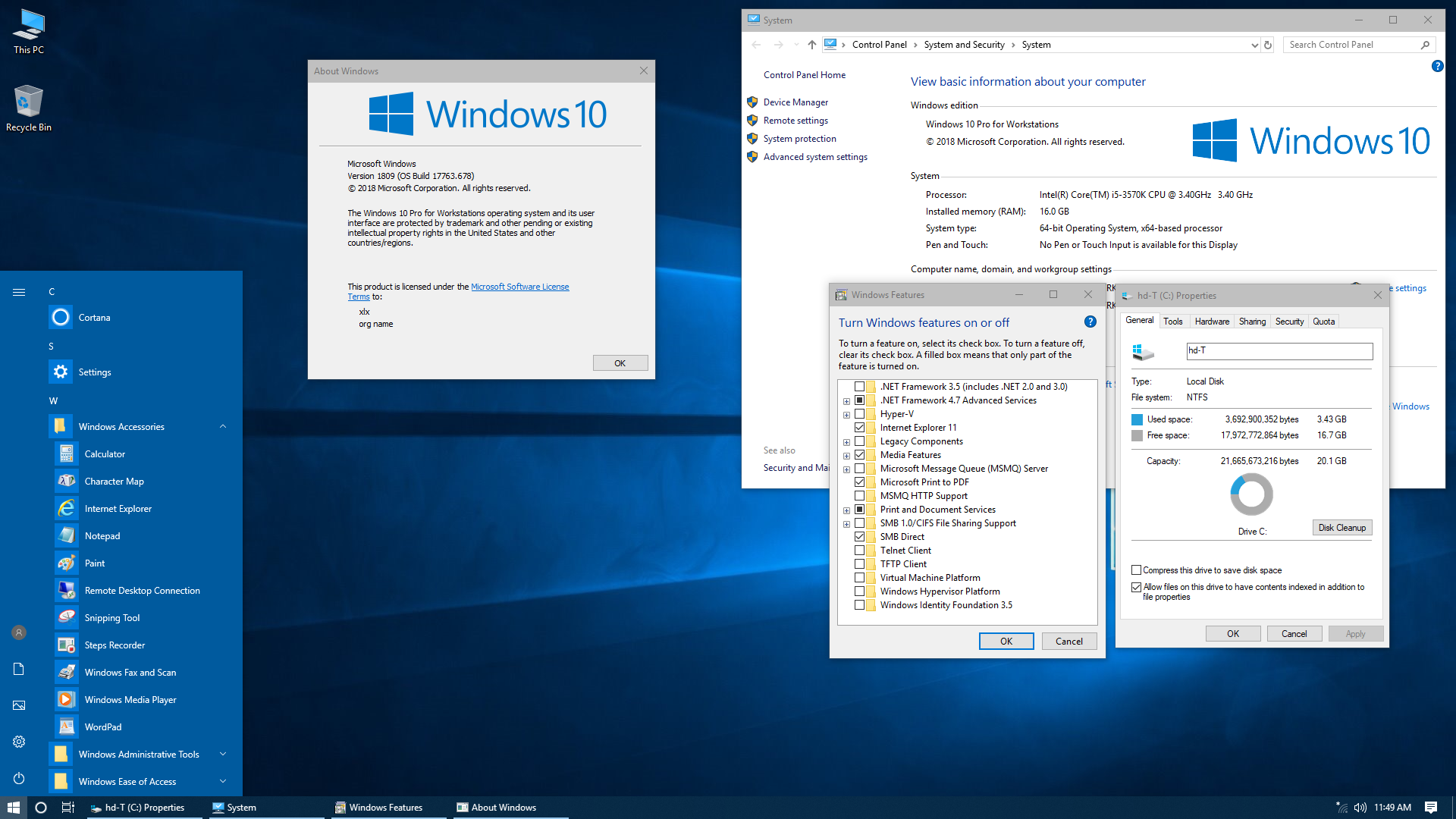1456x819 pixels.
Task: Refresh the Control Panel address bar
Action: 1268,45
